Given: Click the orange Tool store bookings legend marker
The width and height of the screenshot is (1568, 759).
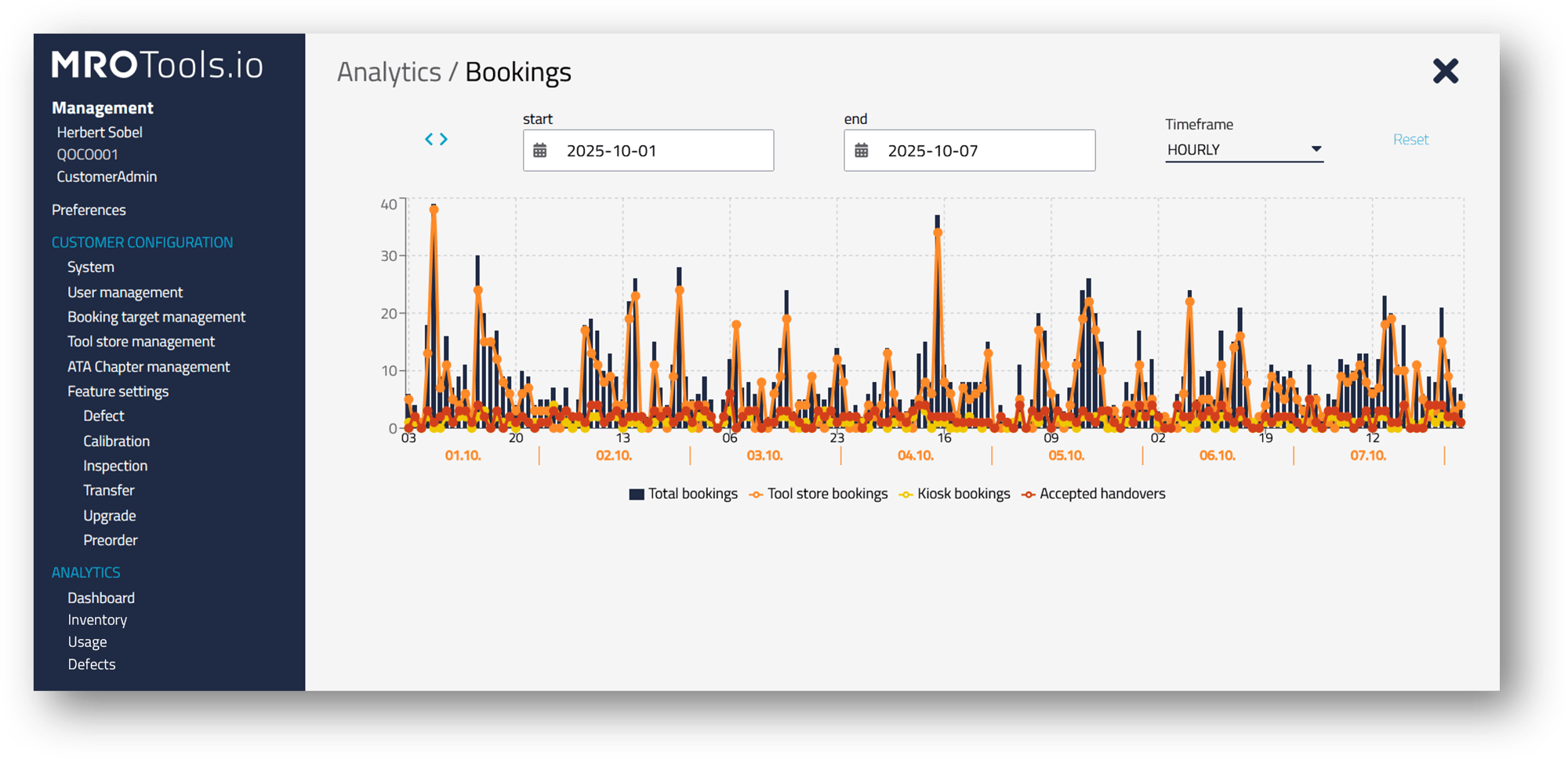Looking at the screenshot, I should (755, 494).
